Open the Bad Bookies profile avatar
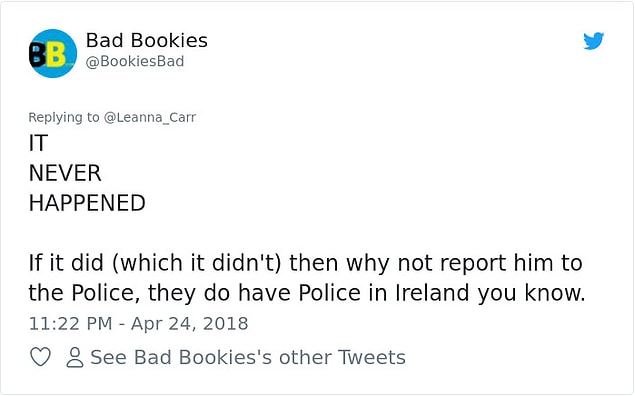This screenshot has width=635, height=396. (x=53, y=53)
